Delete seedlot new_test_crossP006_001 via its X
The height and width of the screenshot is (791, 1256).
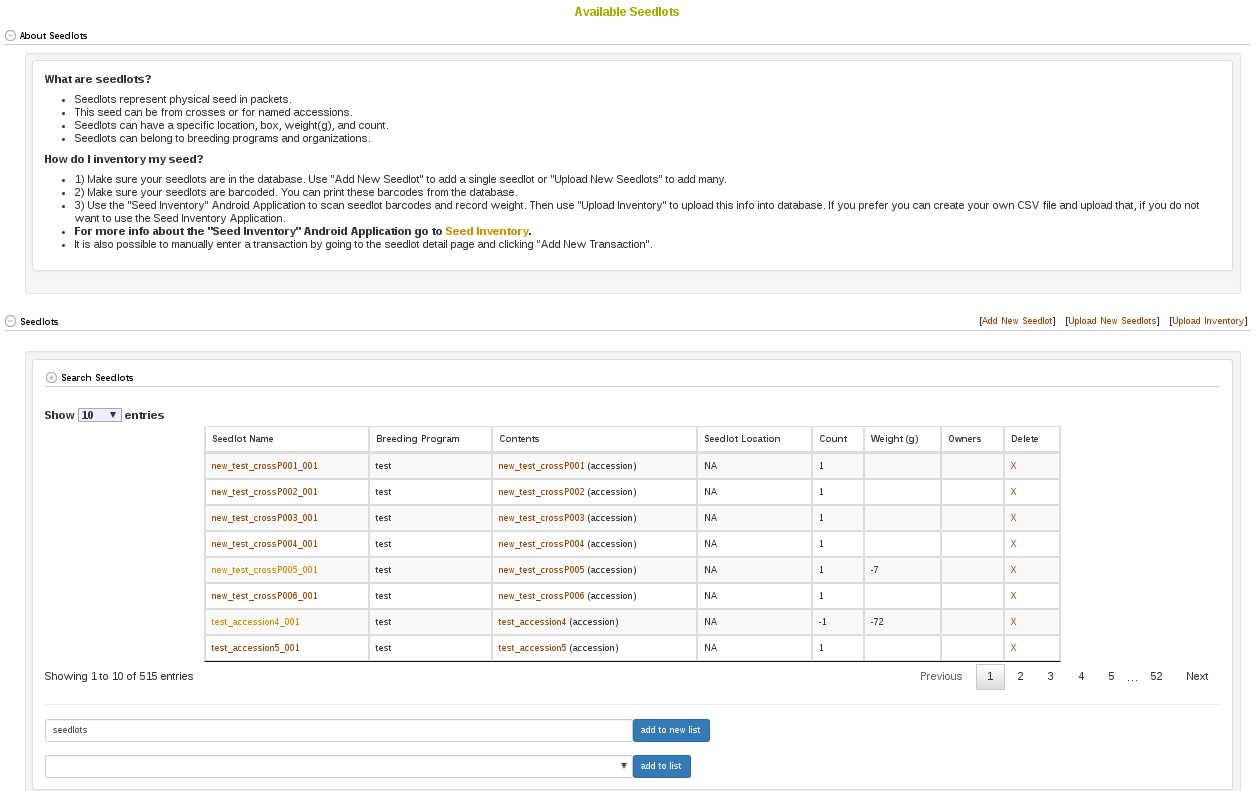(x=1013, y=596)
